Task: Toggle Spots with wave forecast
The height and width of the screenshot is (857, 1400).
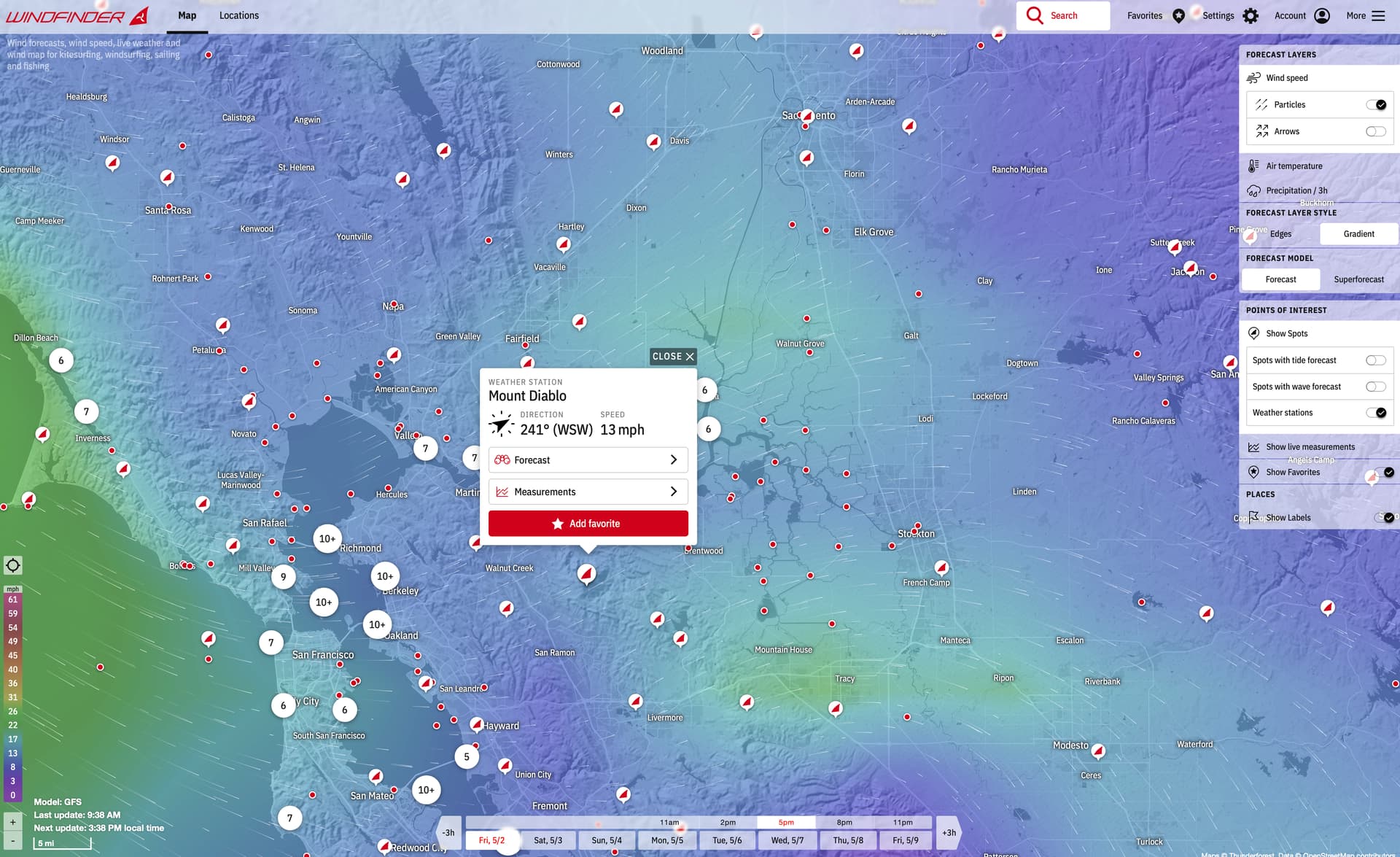Action: (1376, 387)
